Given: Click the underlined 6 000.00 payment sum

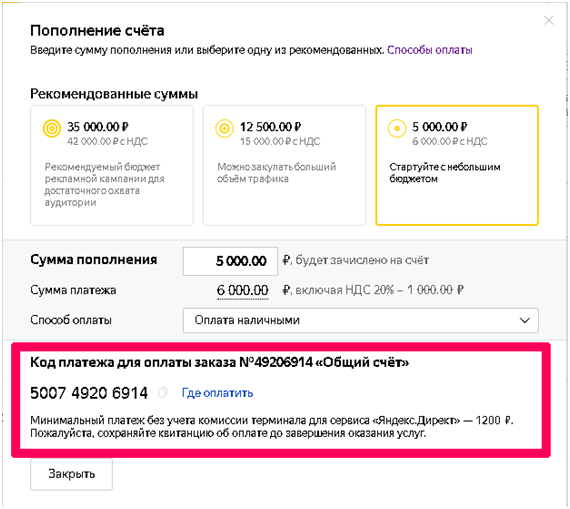Looking at the screenshot, I should pos(242,290).
